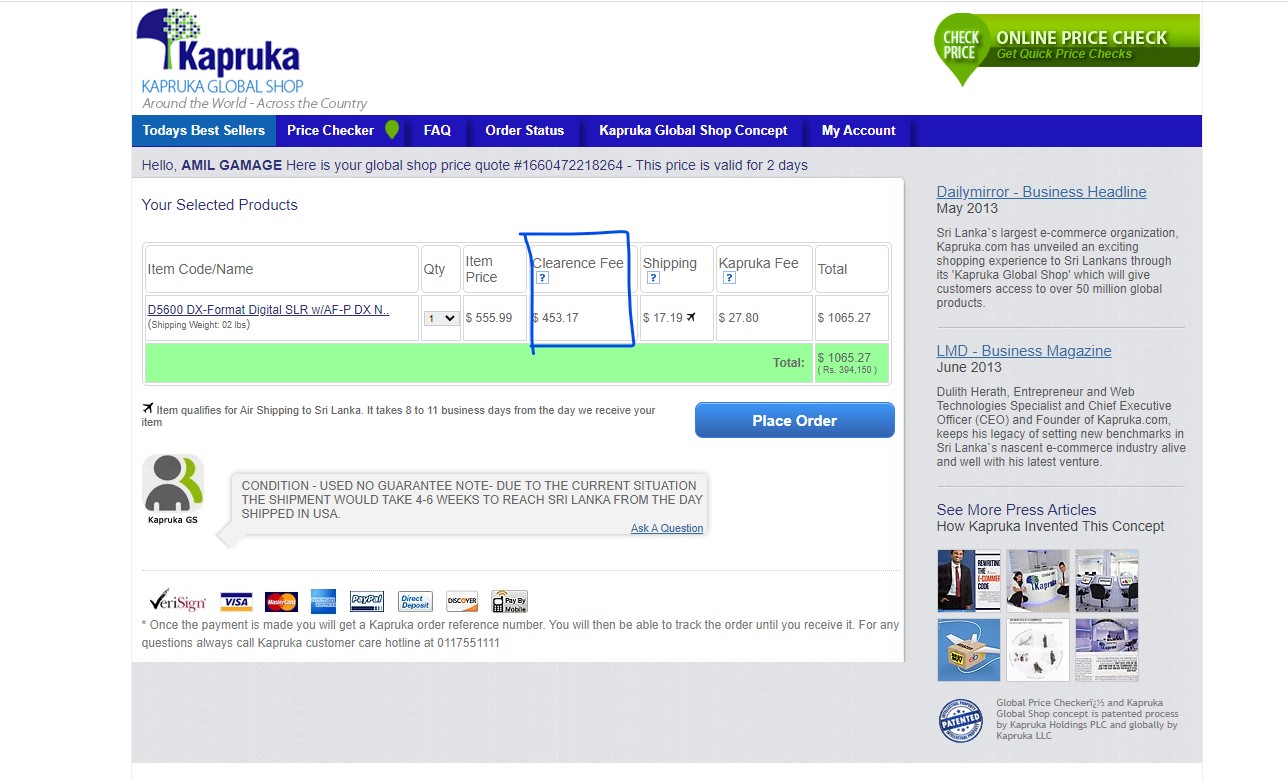Open Kapruka Global Shop Concept menu item
1288x781 pixels.
click(693, 130)
